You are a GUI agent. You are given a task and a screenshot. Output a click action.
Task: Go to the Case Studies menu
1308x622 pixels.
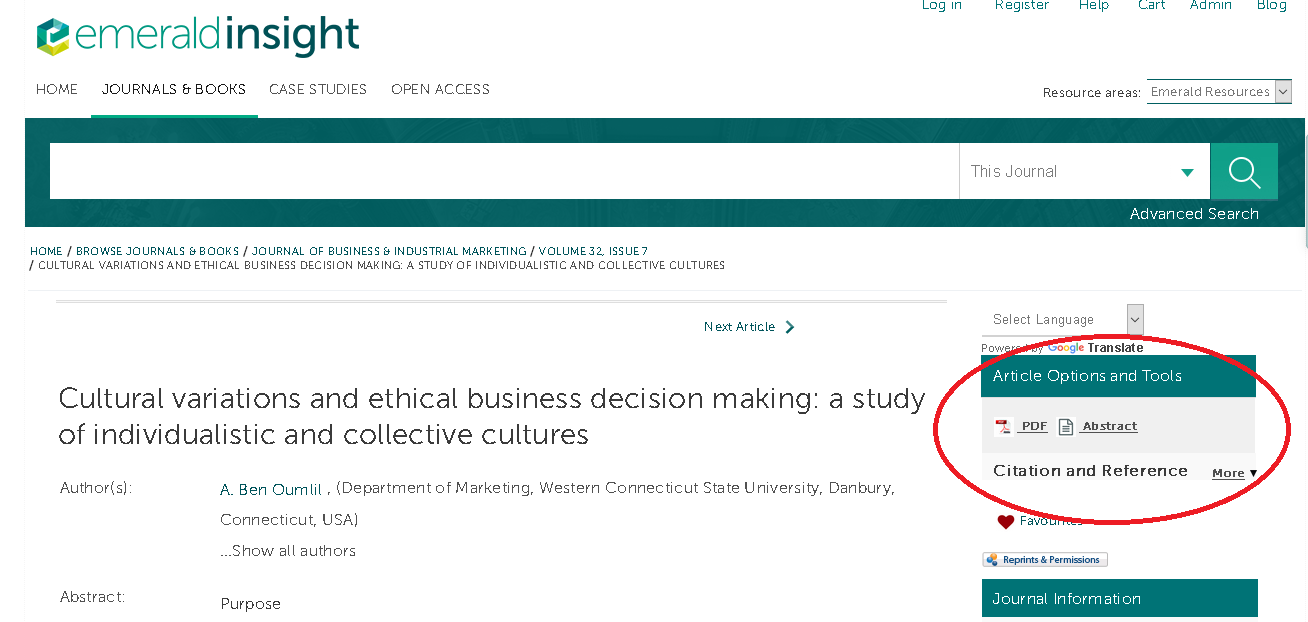pyautogui.click(x=318, y=89)
